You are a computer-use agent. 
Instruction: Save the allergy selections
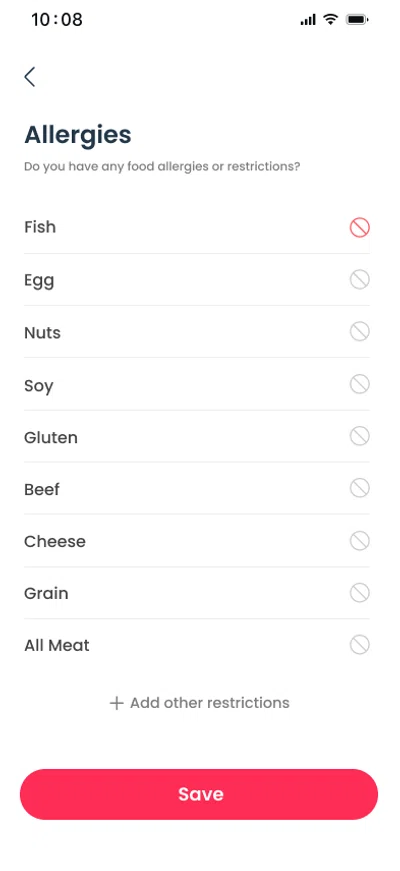point(199,794)
